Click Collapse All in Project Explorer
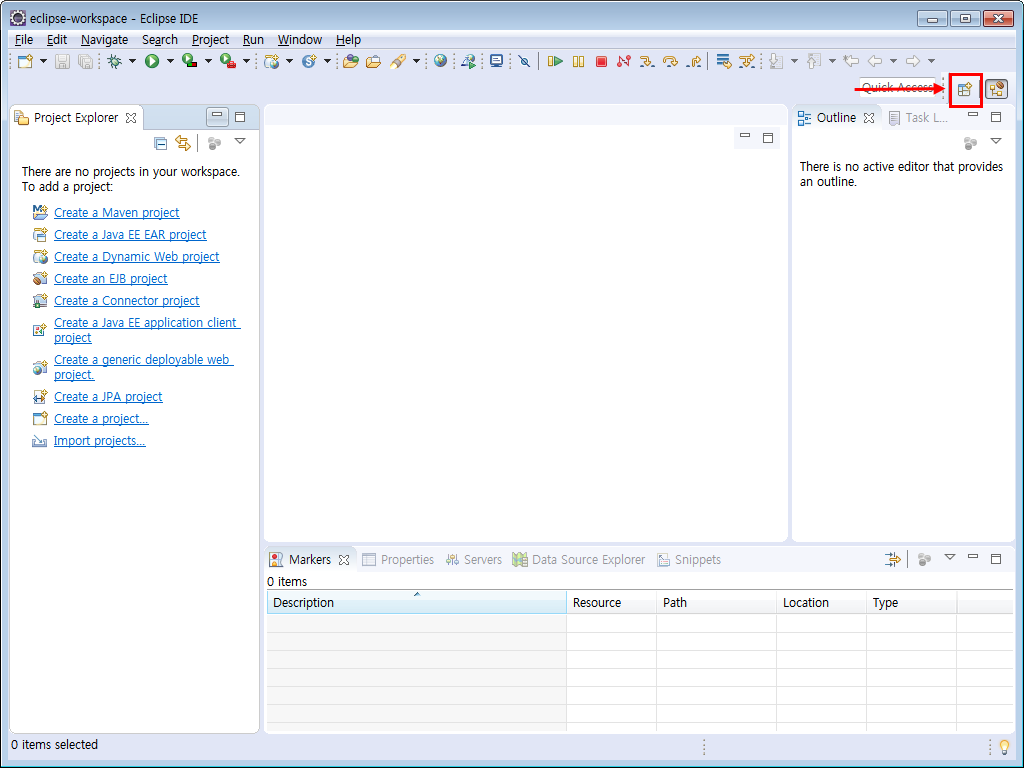Image resolution: width=1024 pixels, height=768 pixels. pos(161,143)
